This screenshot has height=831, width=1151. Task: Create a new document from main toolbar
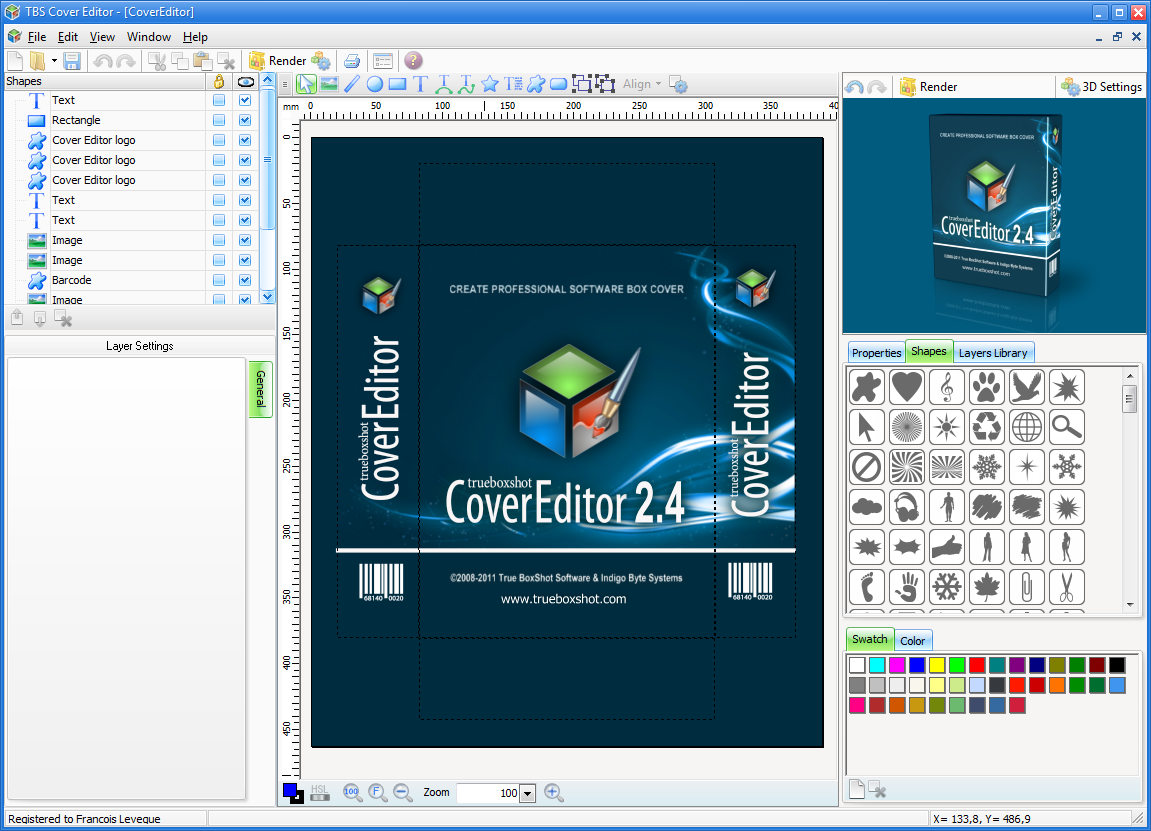[x=15, y=61]
